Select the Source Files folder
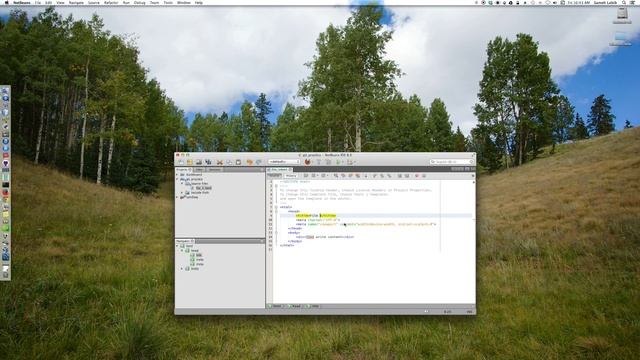 [197, 184]
